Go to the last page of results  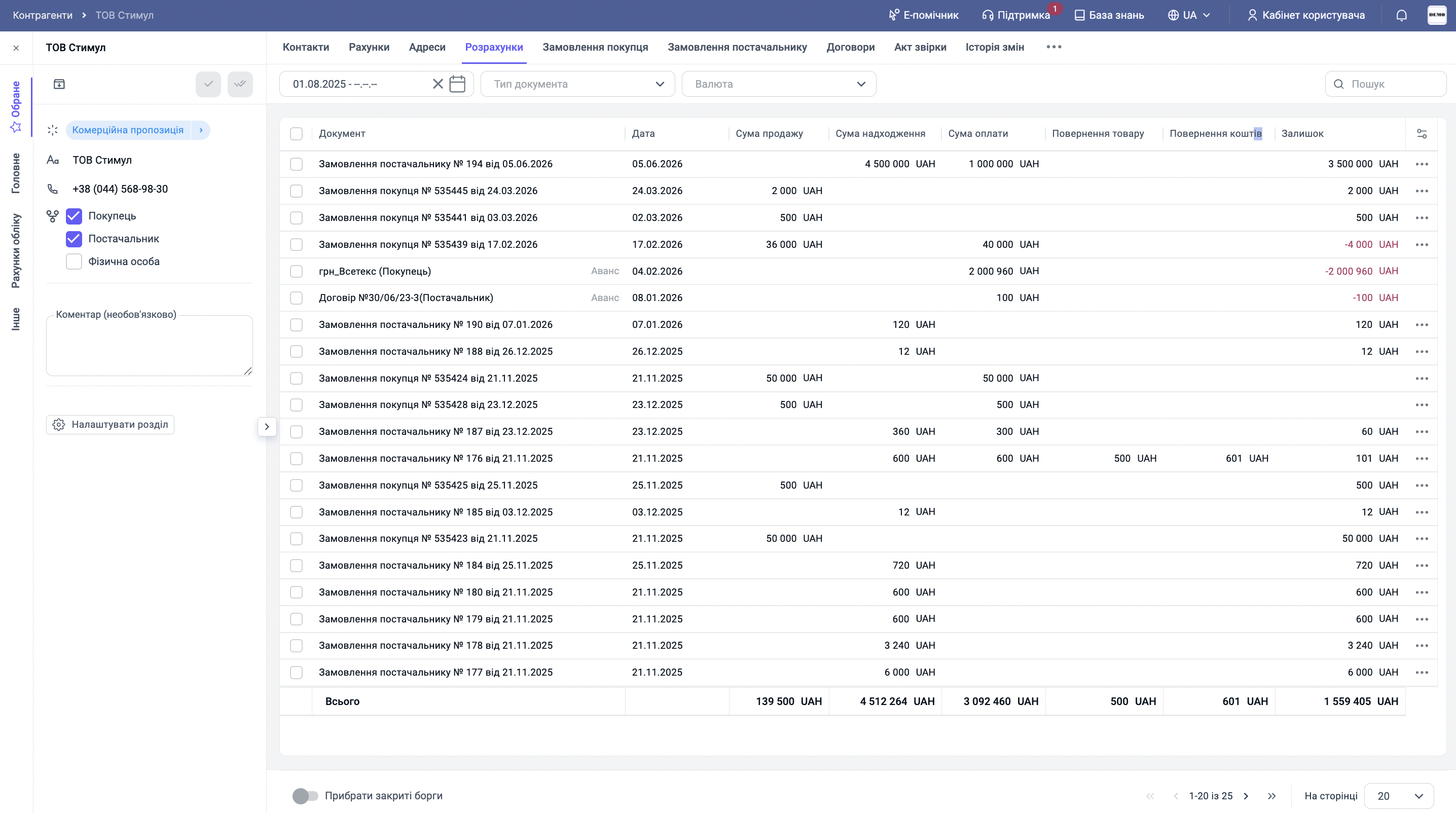1272,796
